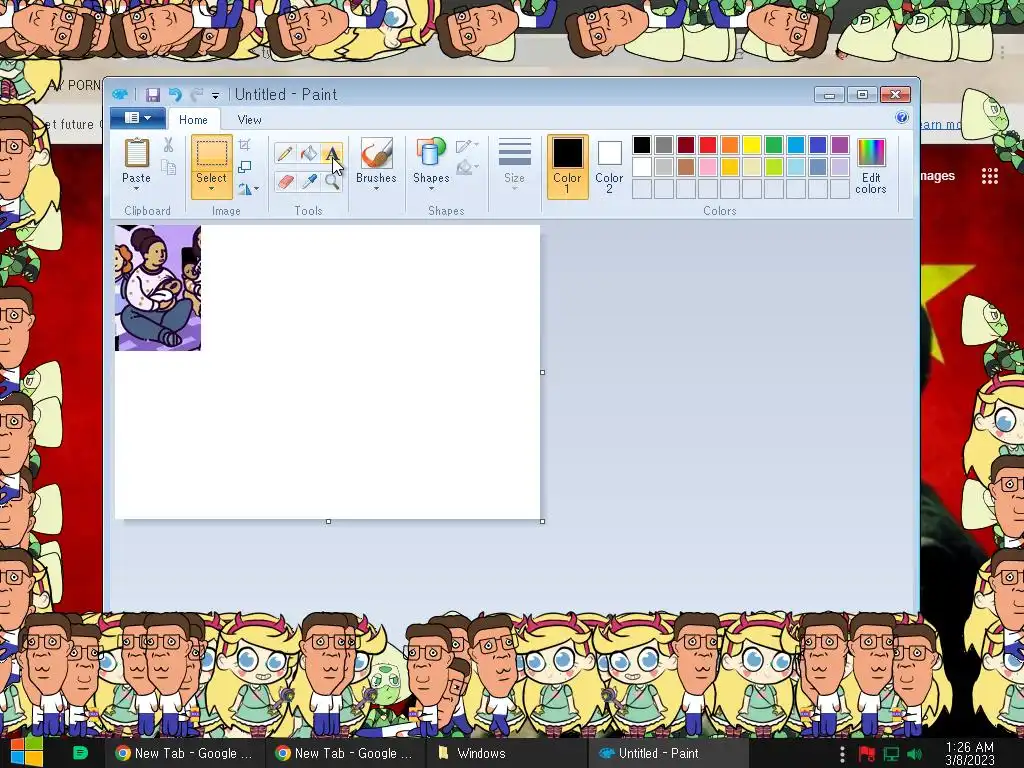The width and height of the screenshot is (1024, 768).
Task: Click the Redo arrow in title bar
Action: (197, 95)
